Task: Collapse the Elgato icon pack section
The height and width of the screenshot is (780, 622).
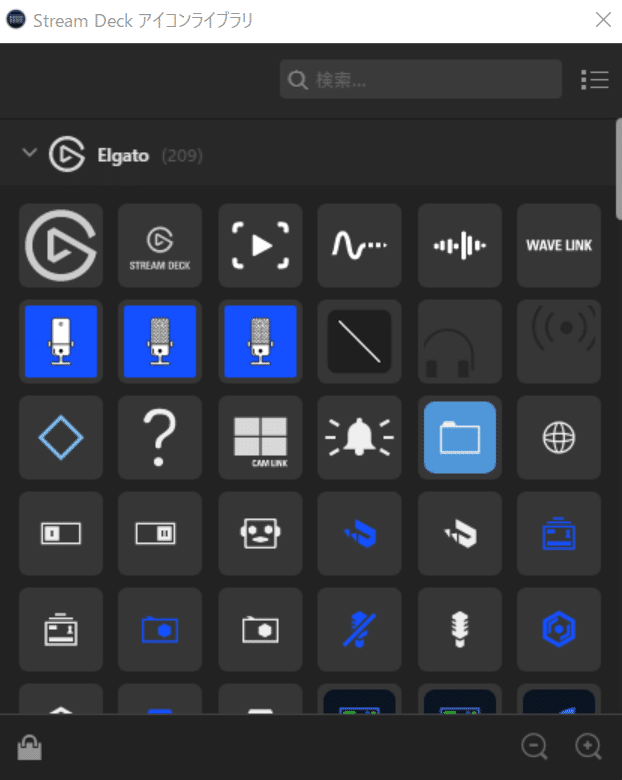Action: tap(30, 152)
